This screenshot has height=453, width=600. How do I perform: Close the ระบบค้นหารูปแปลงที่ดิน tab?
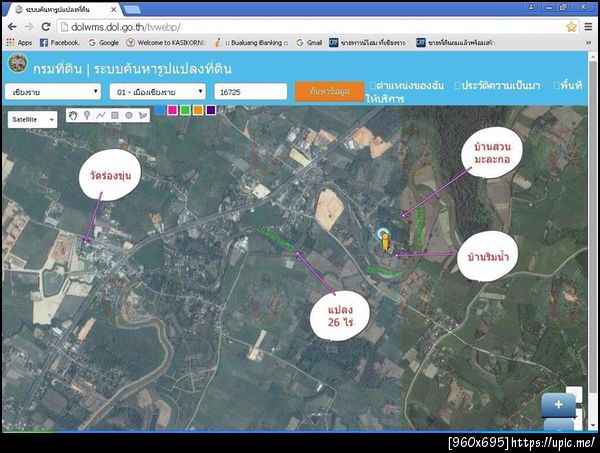114,10
